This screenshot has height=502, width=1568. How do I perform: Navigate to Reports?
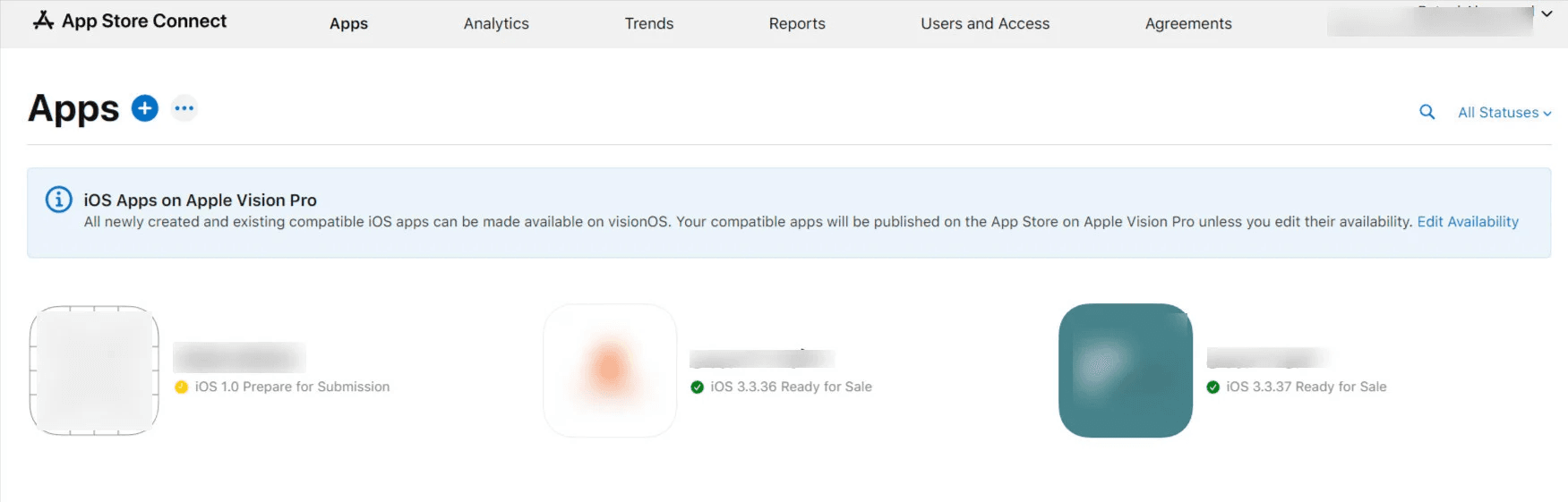797,24
